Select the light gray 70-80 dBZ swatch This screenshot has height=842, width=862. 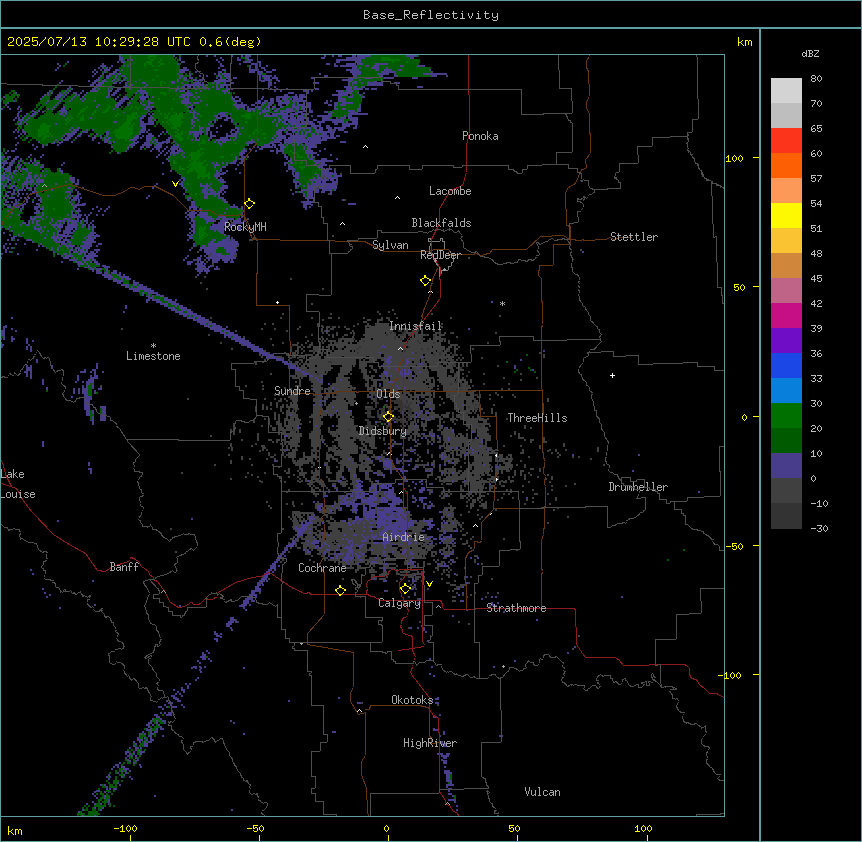[786, 91]
